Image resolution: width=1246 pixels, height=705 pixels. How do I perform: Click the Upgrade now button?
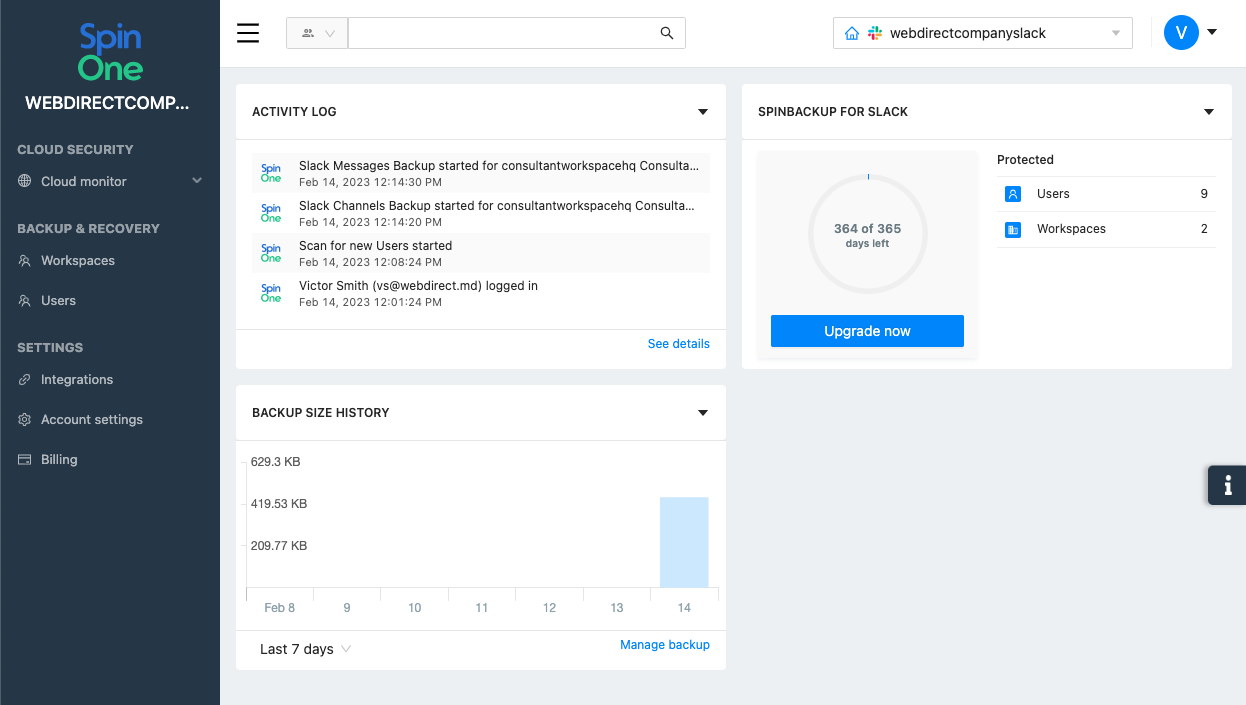coord(867,331)
